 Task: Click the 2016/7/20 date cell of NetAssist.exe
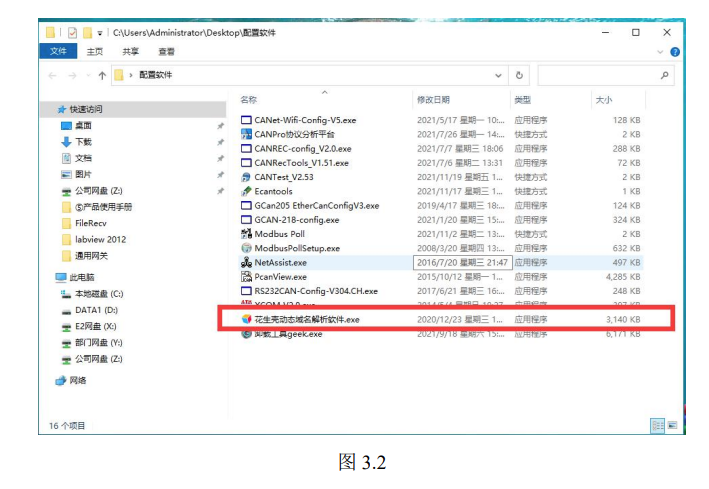click(x=462, y=262)
